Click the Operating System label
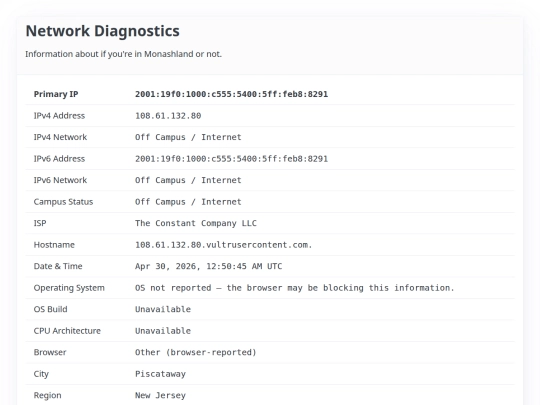 [x=69, y=288]
